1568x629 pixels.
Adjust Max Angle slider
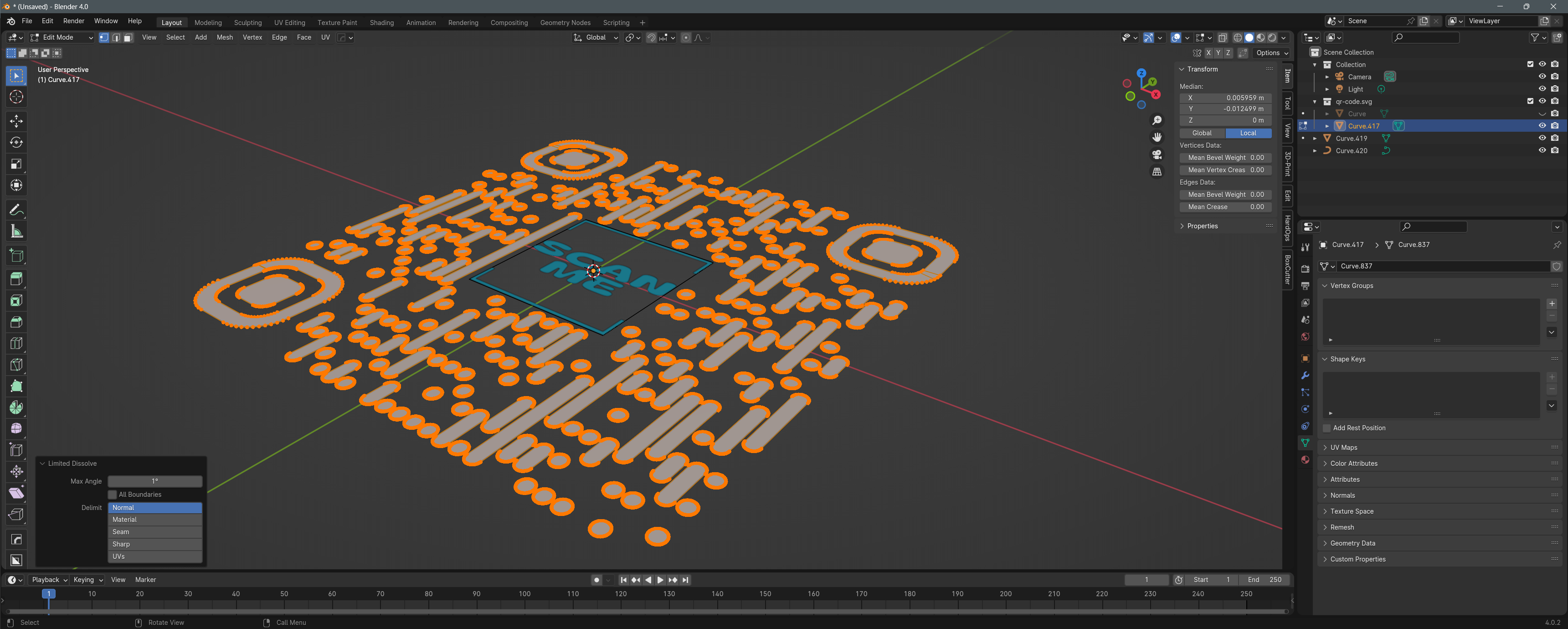coord(154,481)
